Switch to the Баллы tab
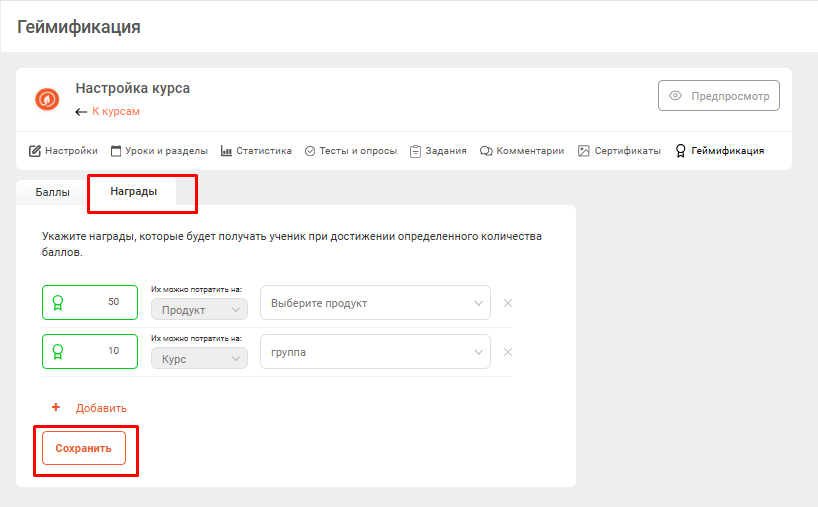The image size is (818, 507). click(52, 191)
